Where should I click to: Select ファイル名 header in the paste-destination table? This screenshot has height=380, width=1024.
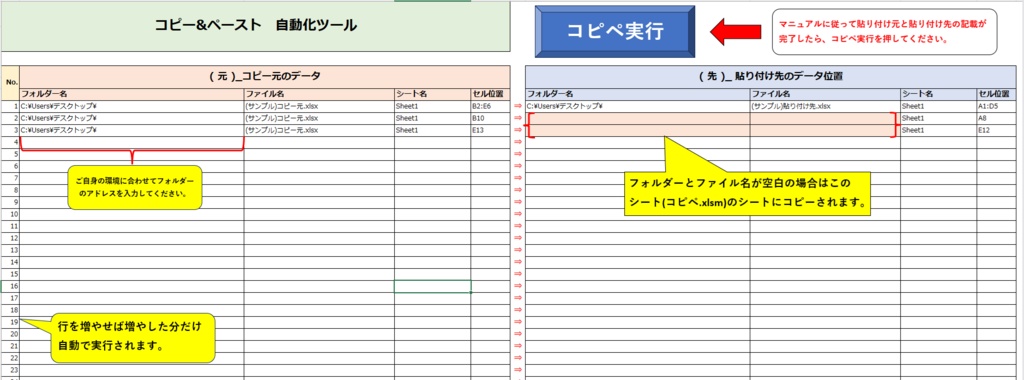pyautogui.click(x=825, y=94)
